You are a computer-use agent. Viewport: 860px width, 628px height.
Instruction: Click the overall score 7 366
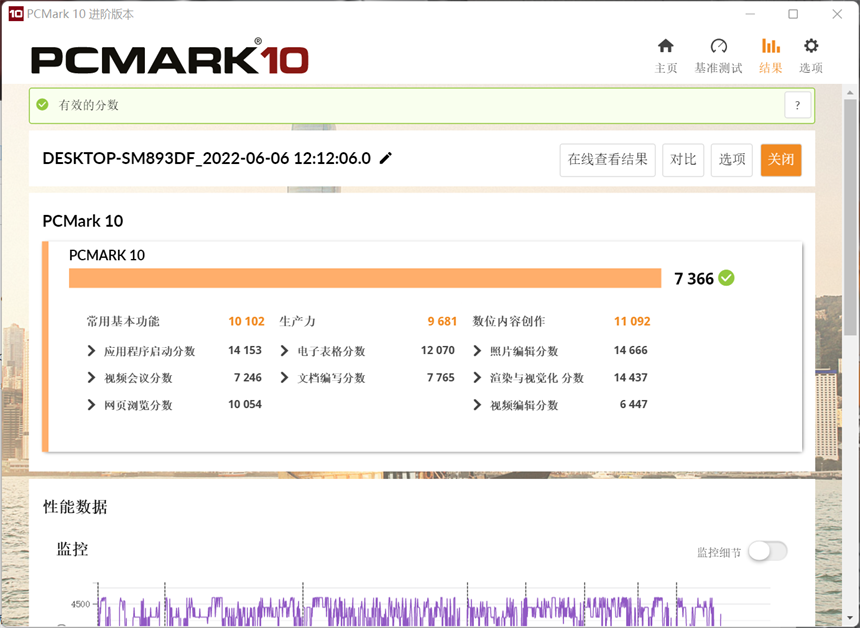(694, 279)
